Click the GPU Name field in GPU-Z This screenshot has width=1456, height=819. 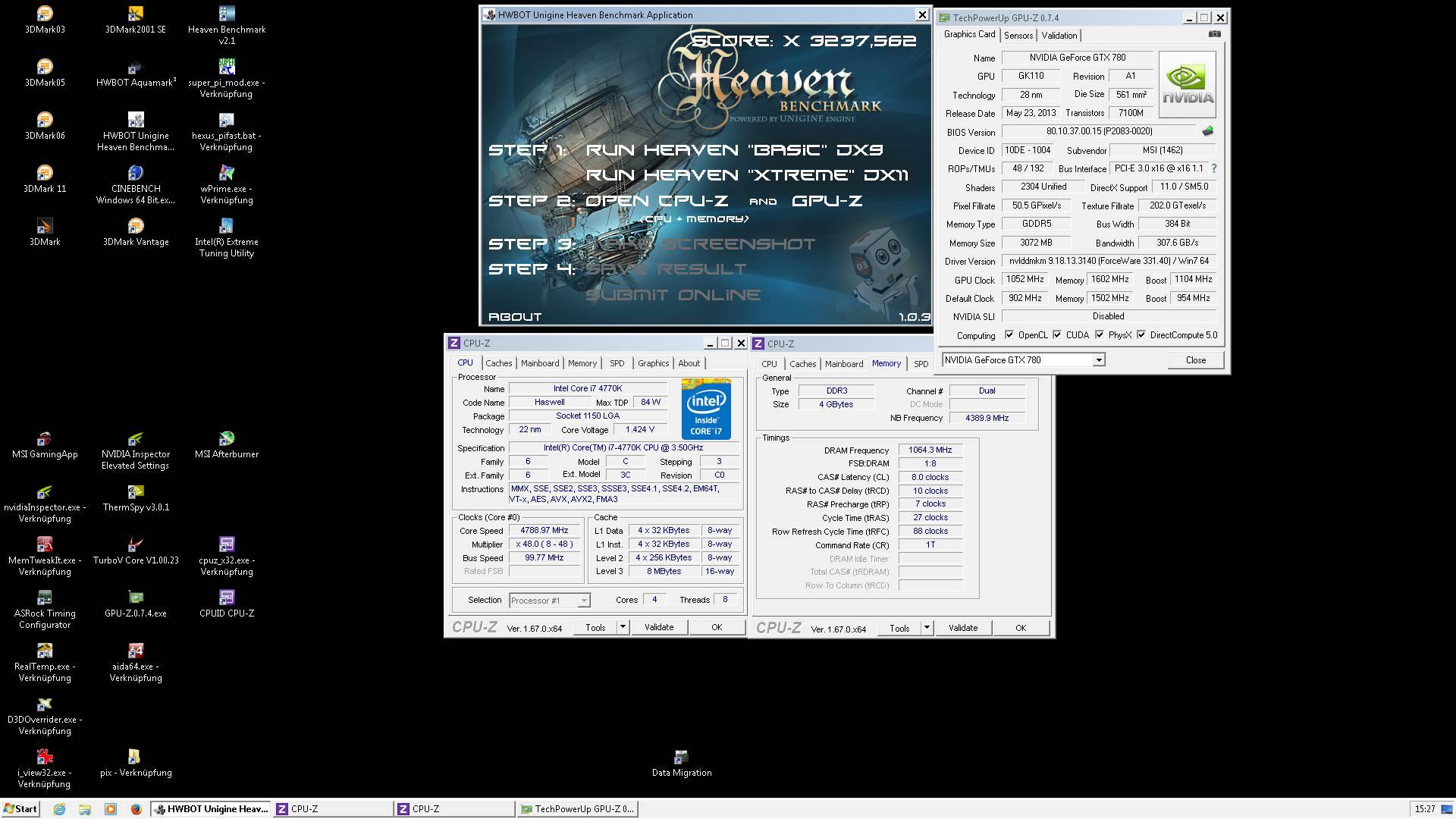click(x=1077, y=58)
